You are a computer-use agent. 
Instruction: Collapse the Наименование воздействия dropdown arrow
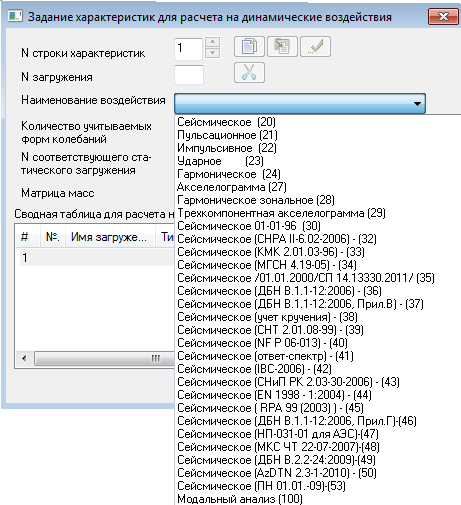(417, 104)
